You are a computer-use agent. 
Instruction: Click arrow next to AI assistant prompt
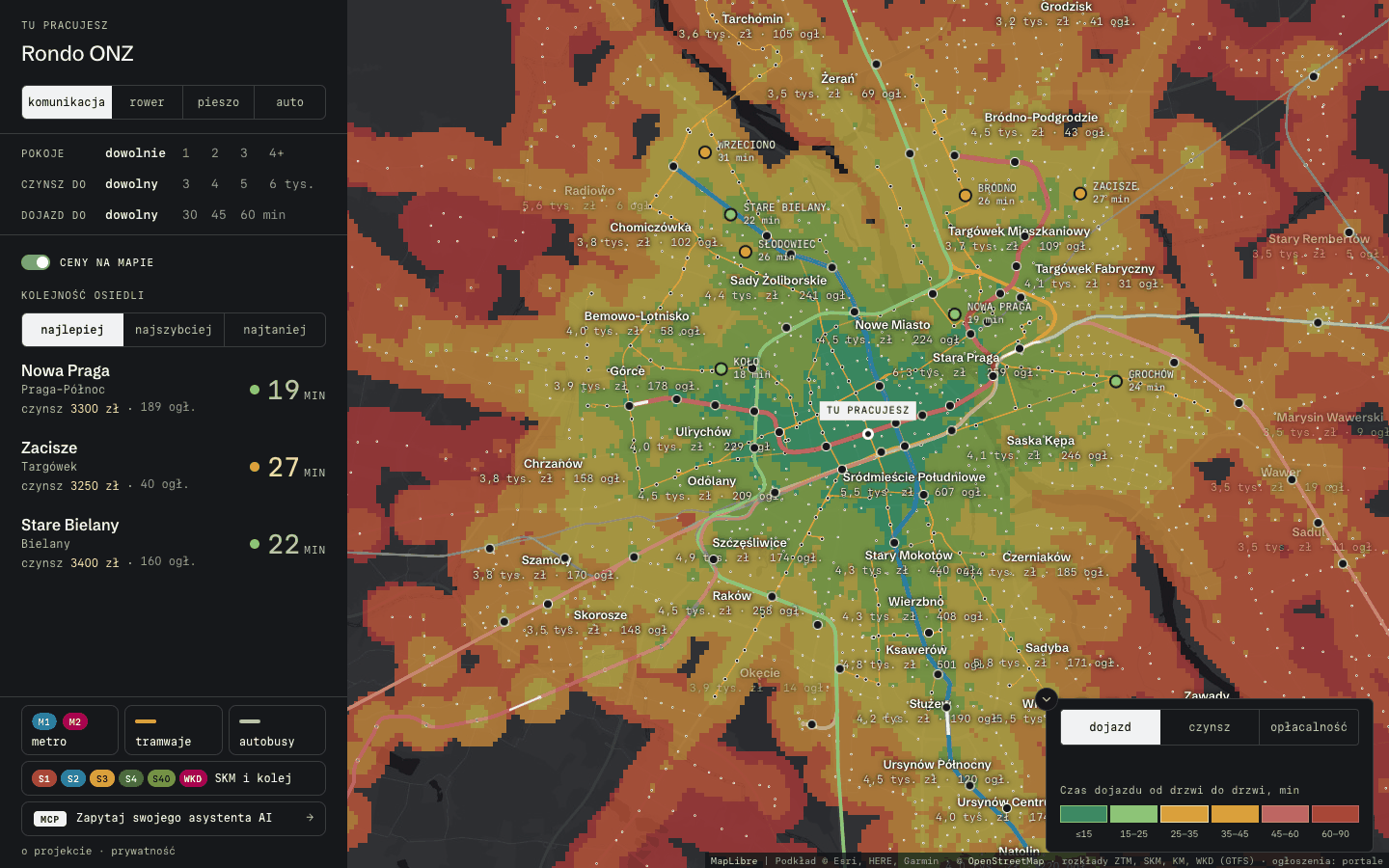click(310, 818)
